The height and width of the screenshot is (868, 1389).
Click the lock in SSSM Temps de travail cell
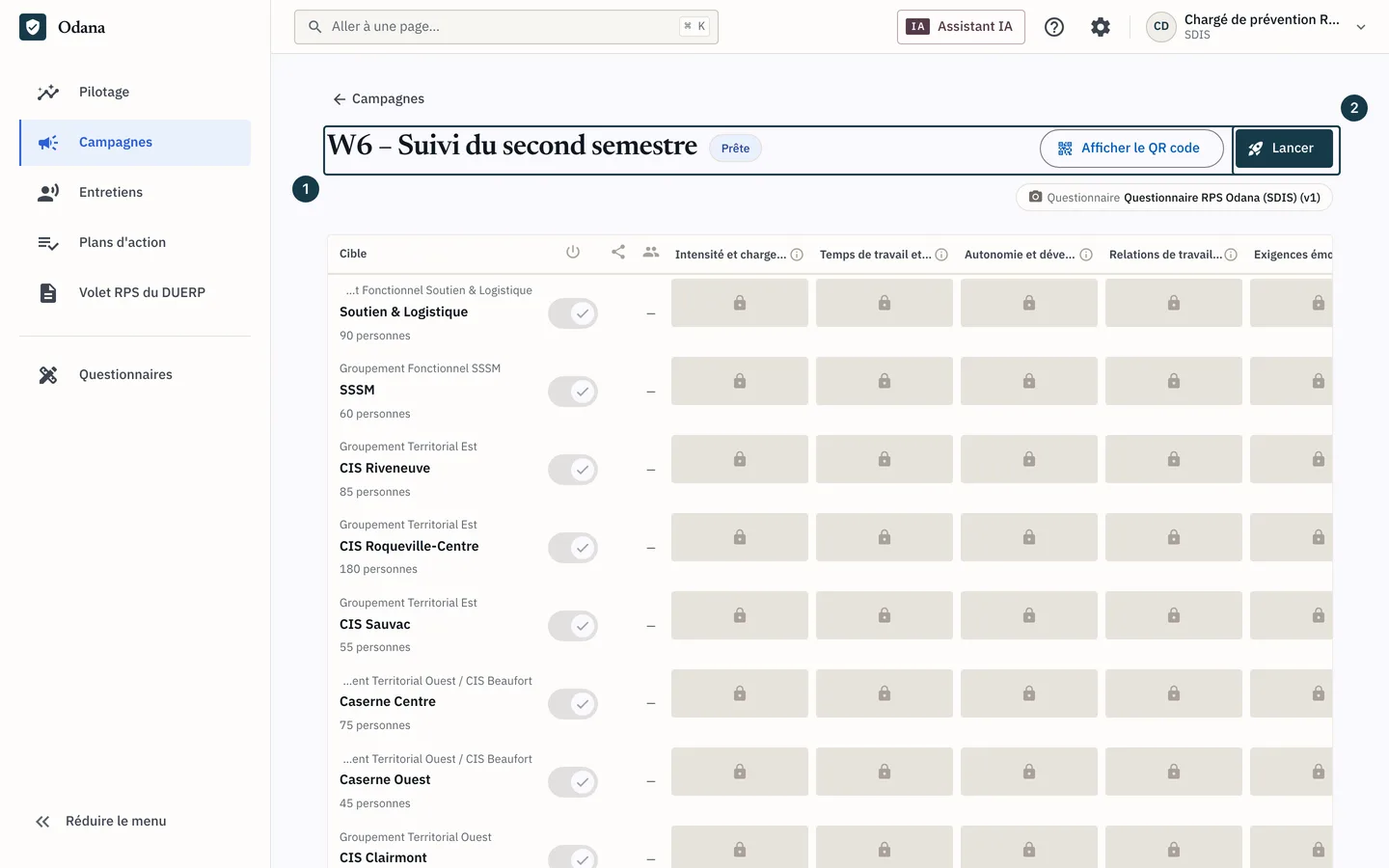[x=885, y=381]
